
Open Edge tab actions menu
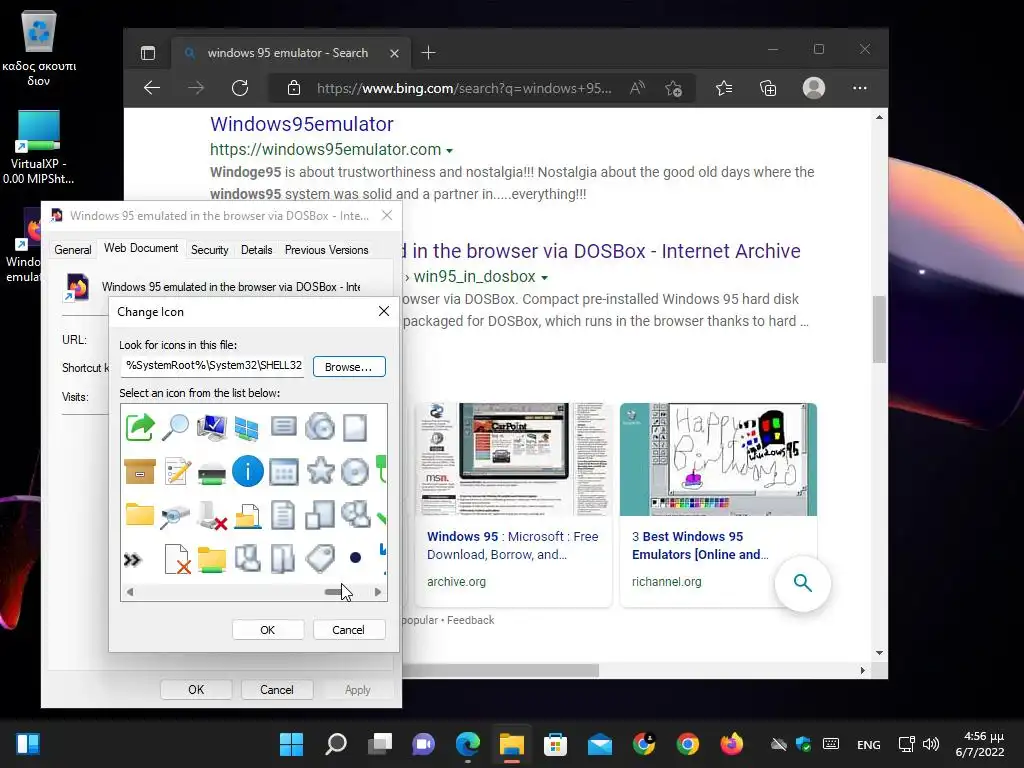(x=148, y=53)
